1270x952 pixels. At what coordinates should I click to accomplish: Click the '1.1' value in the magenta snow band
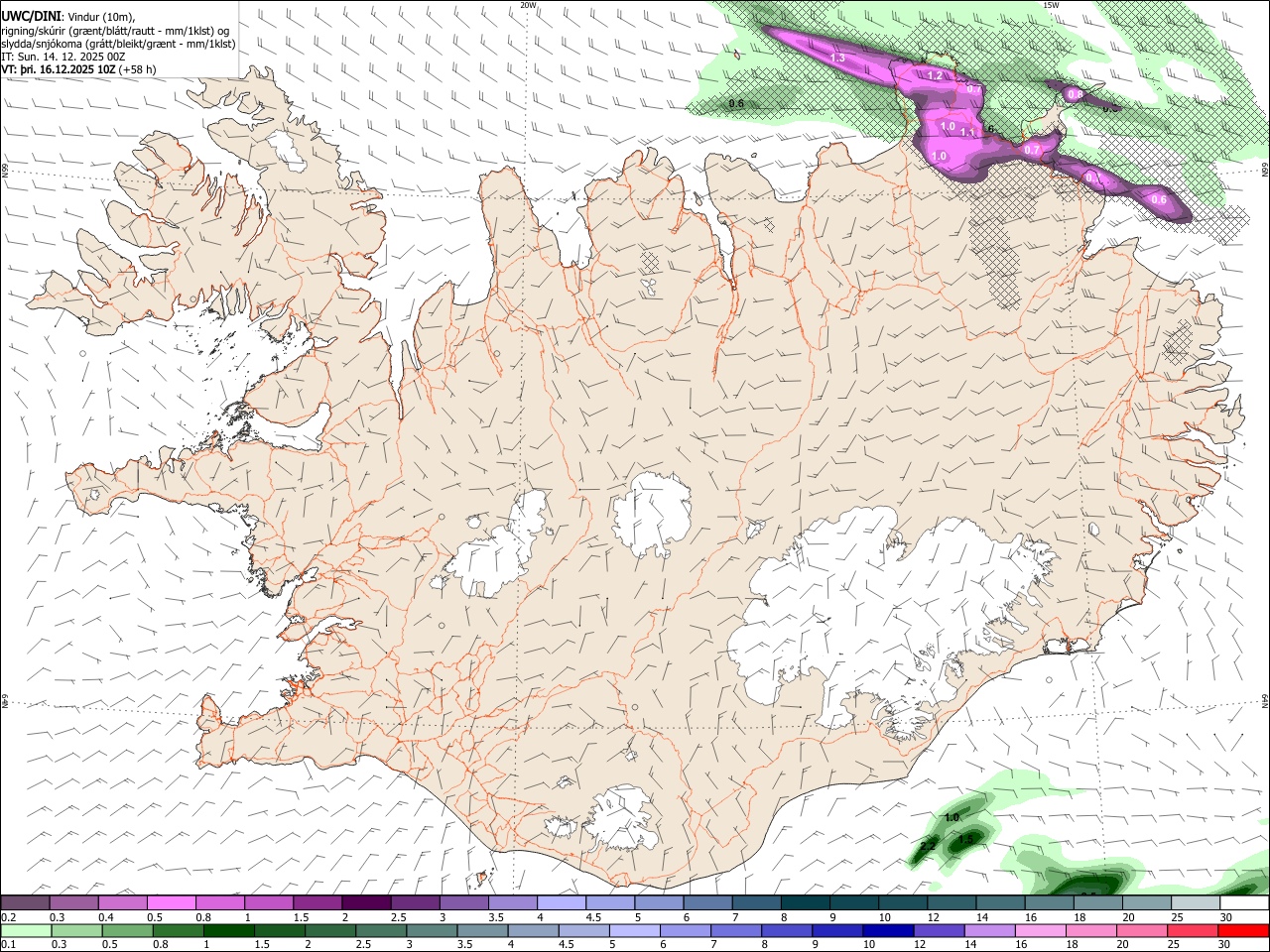point(967,132)
